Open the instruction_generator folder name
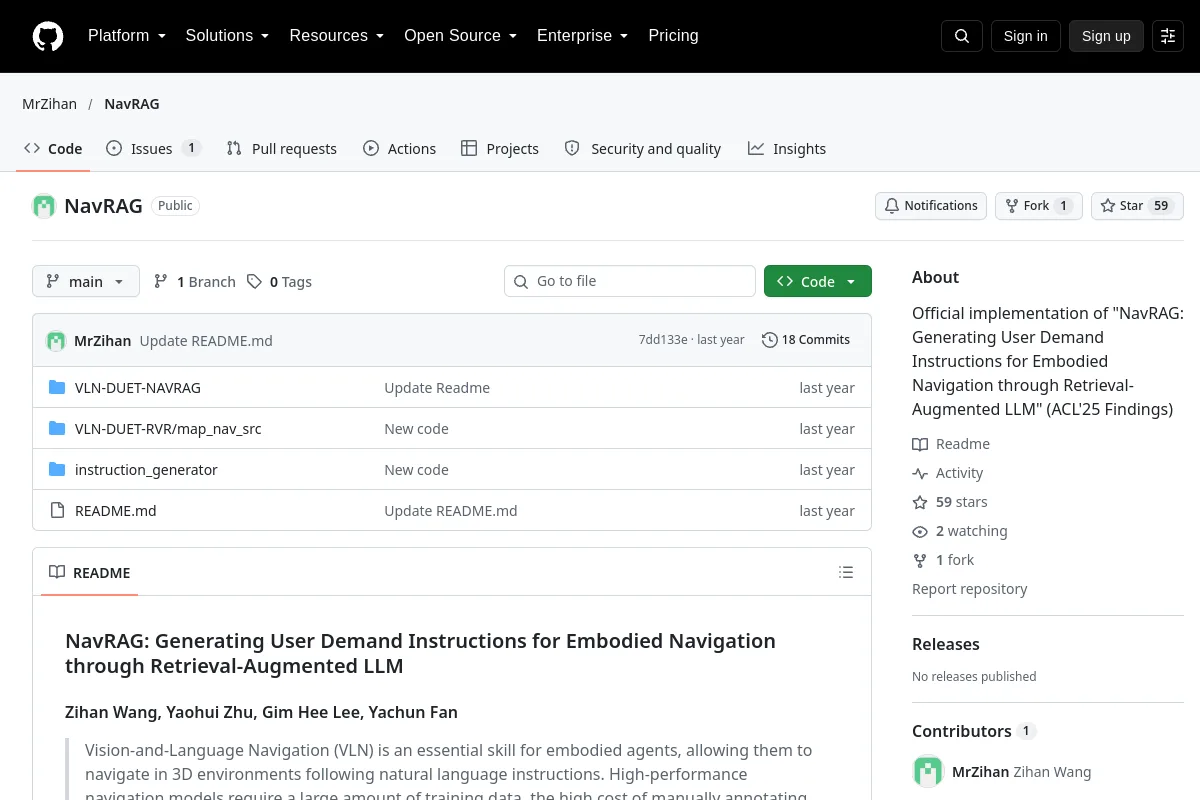 click(x=146, y=470)
